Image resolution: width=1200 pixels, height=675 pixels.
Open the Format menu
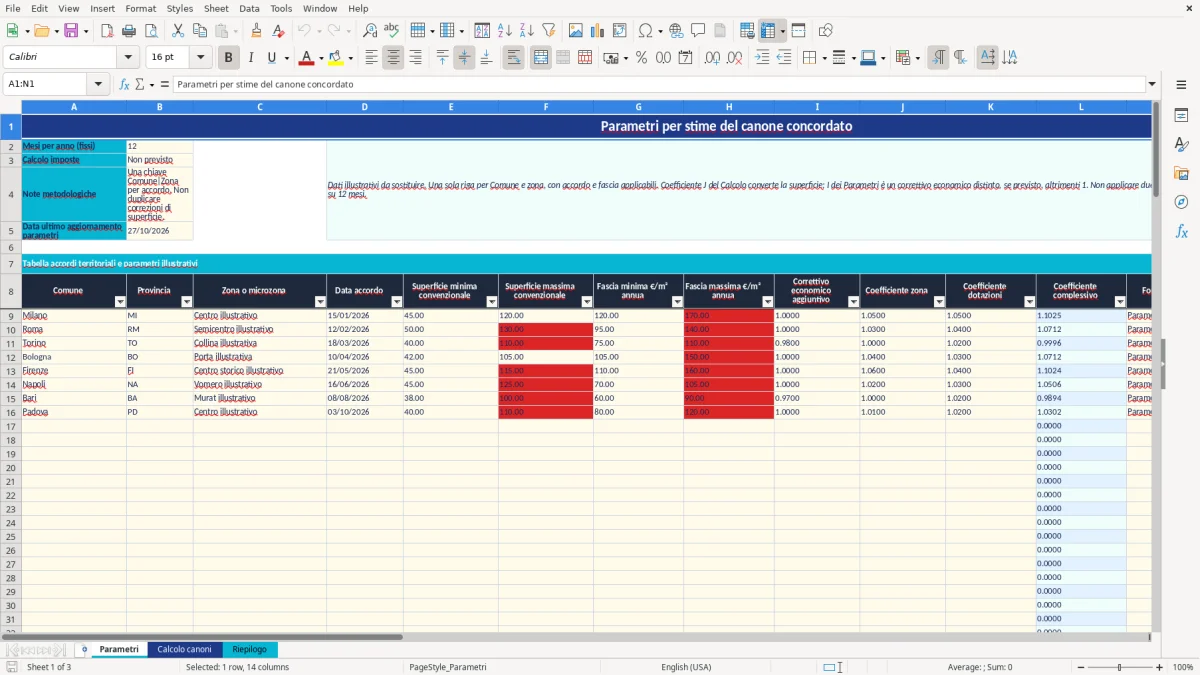click(x=140, y=8)
